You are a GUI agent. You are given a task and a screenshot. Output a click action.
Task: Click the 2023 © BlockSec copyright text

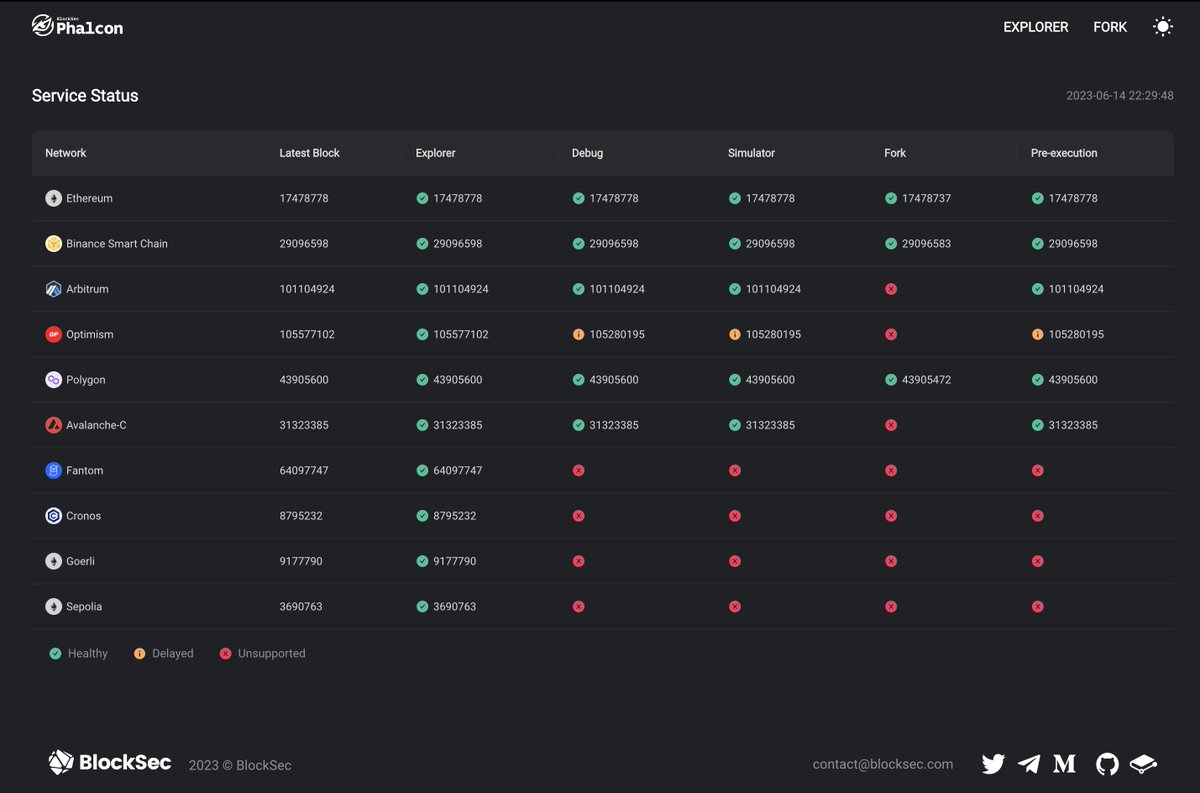(x=240, y=765)
